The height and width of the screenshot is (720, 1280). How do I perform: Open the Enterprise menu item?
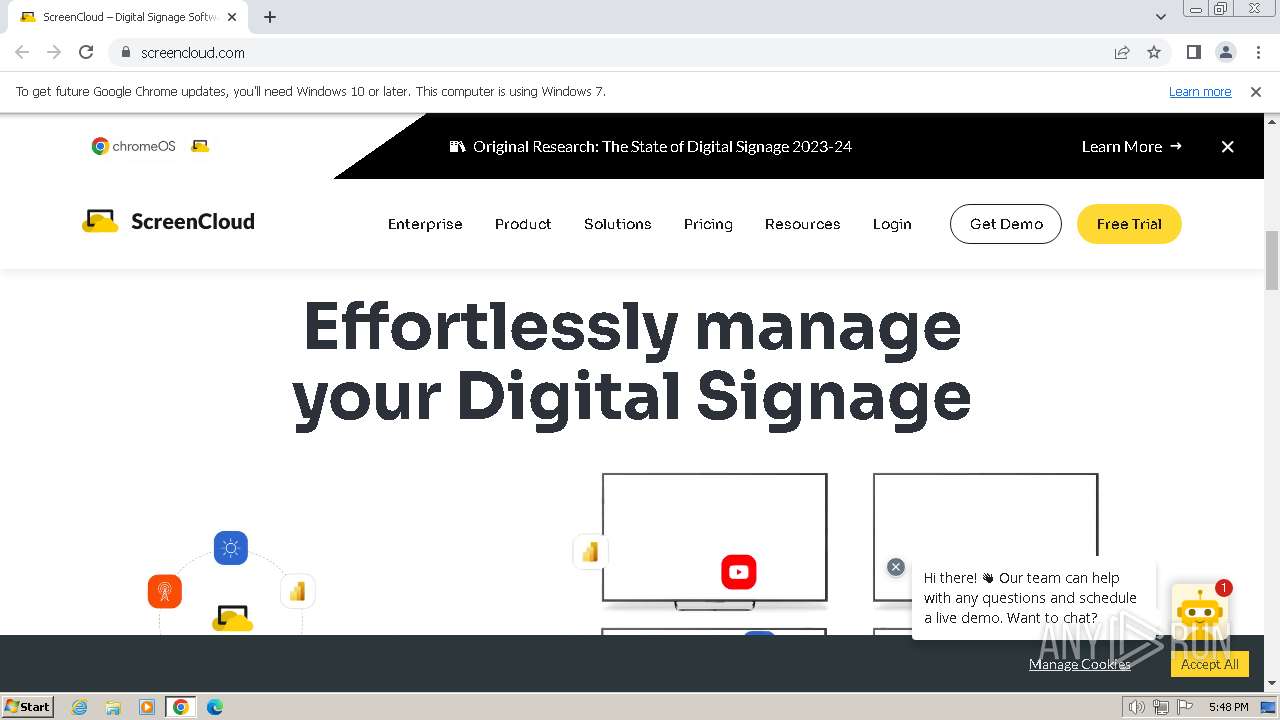pos(425,224)
